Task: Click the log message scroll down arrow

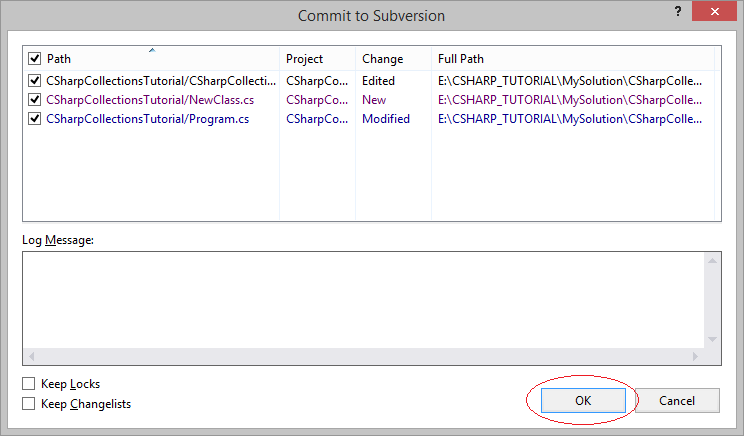Action: click(712, 339)
